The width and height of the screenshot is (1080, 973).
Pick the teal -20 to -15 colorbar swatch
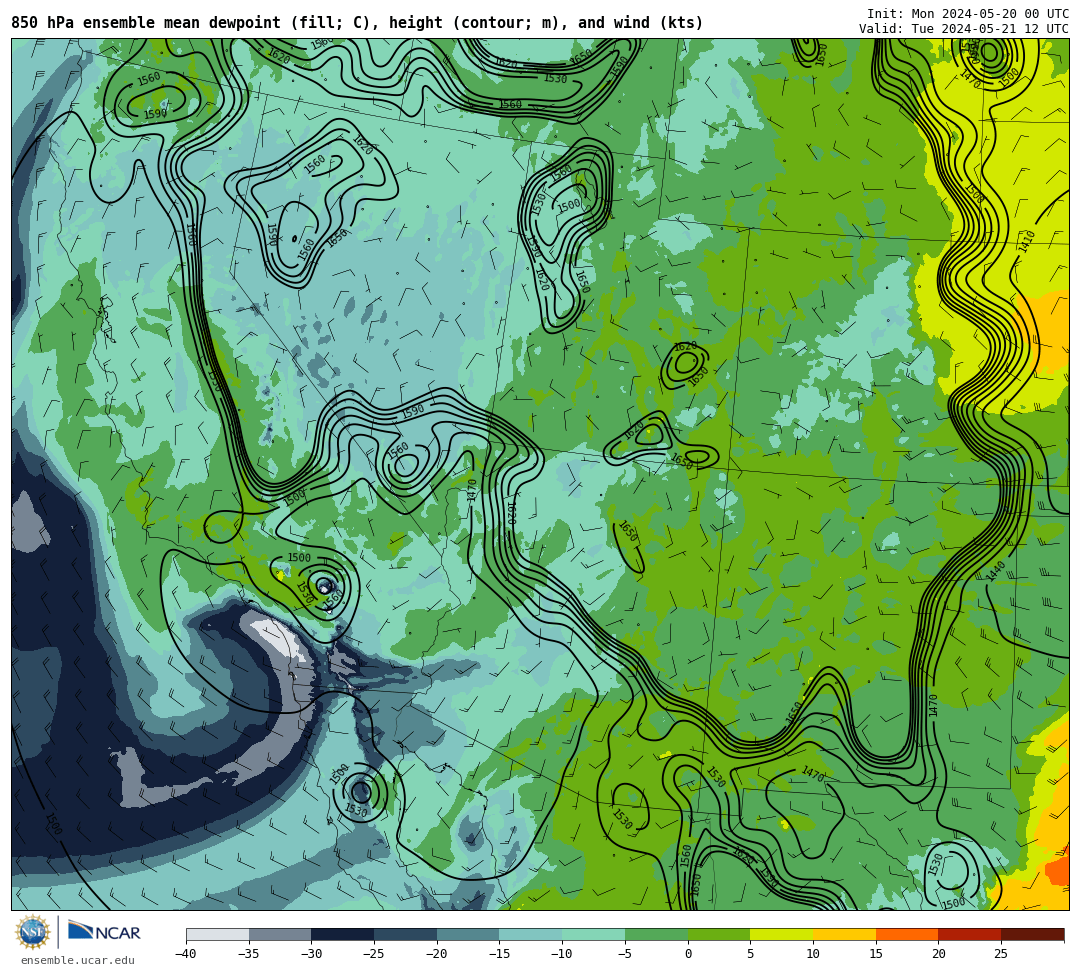[x=468, y=934]
